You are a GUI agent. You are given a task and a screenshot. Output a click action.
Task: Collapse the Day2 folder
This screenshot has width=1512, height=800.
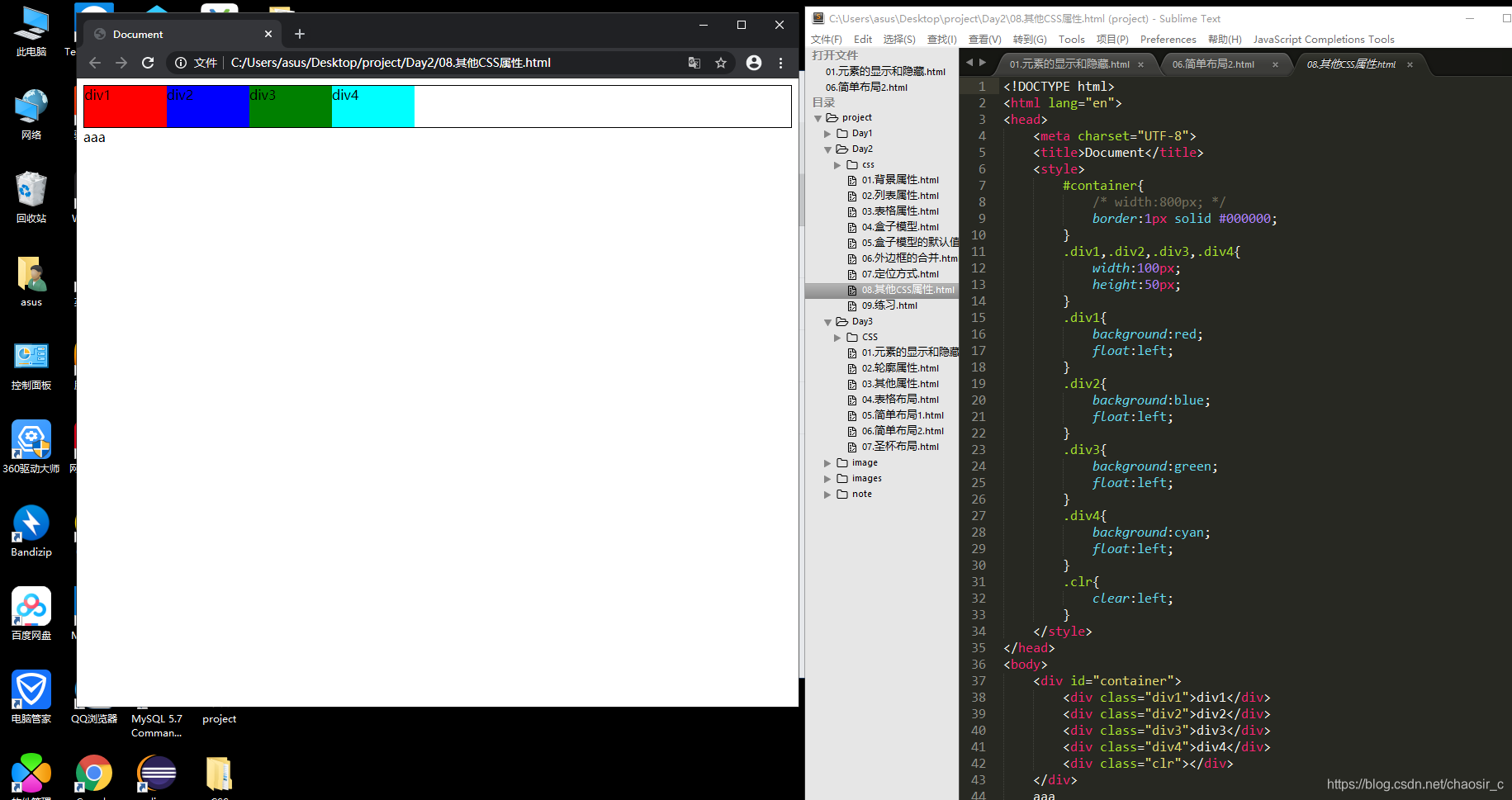coord(827,149)
